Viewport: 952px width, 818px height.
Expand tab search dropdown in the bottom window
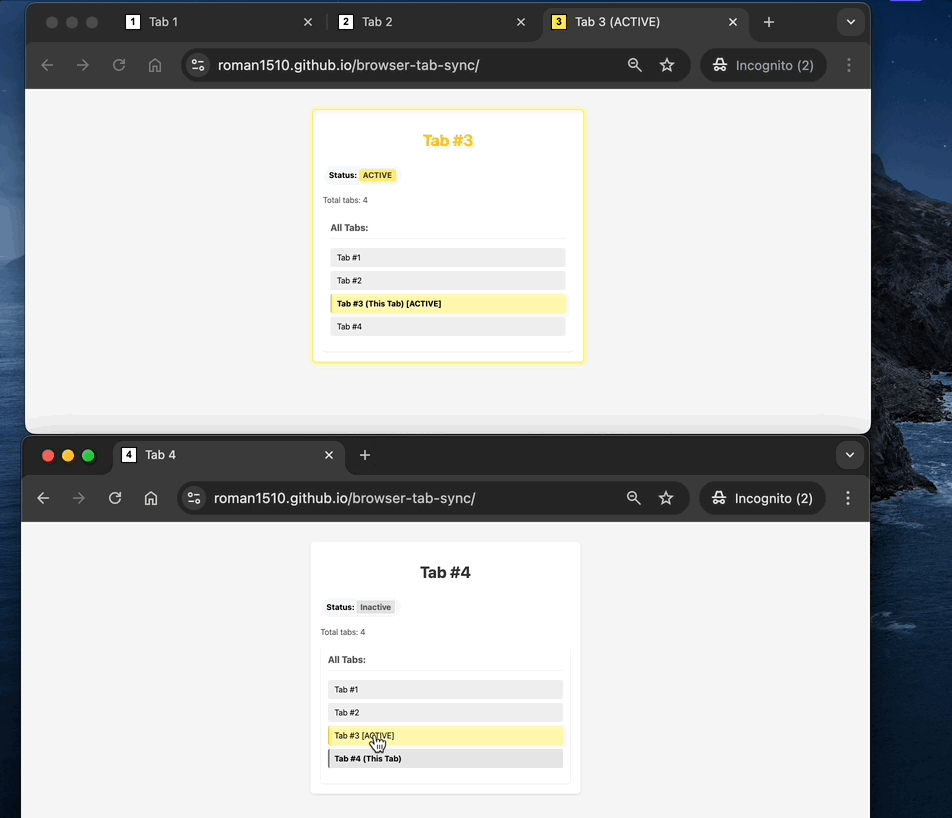pos(849,455)
